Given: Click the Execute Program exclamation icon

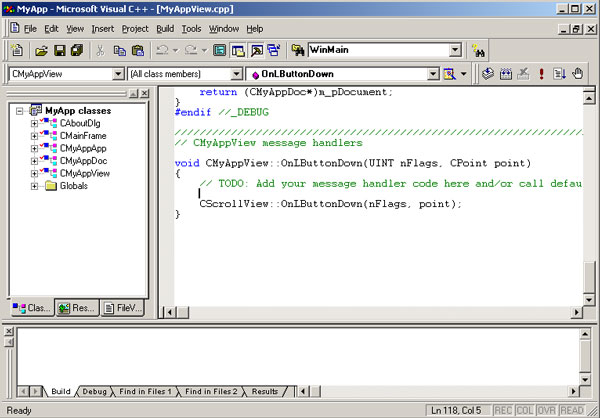Looking at the screenshot, I should pos(541,73).
